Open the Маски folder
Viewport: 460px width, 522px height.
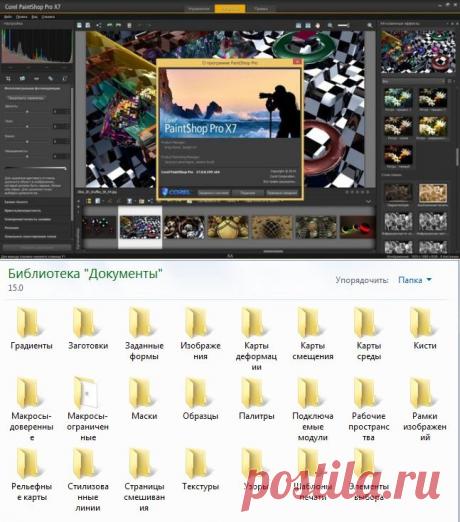pyautogui.click(x=144, y=399)
